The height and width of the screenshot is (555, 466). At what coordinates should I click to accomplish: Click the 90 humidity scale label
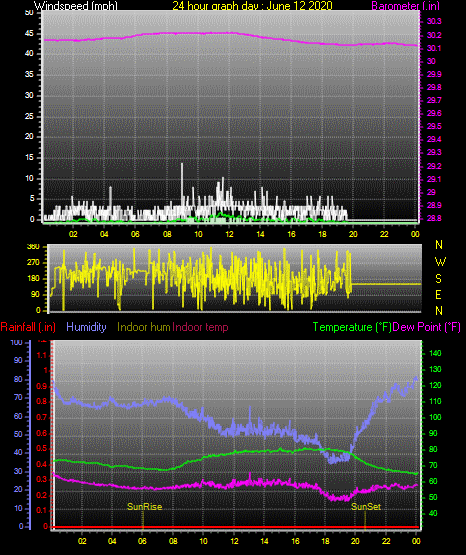pyautogui.click(x=18, y=360)
